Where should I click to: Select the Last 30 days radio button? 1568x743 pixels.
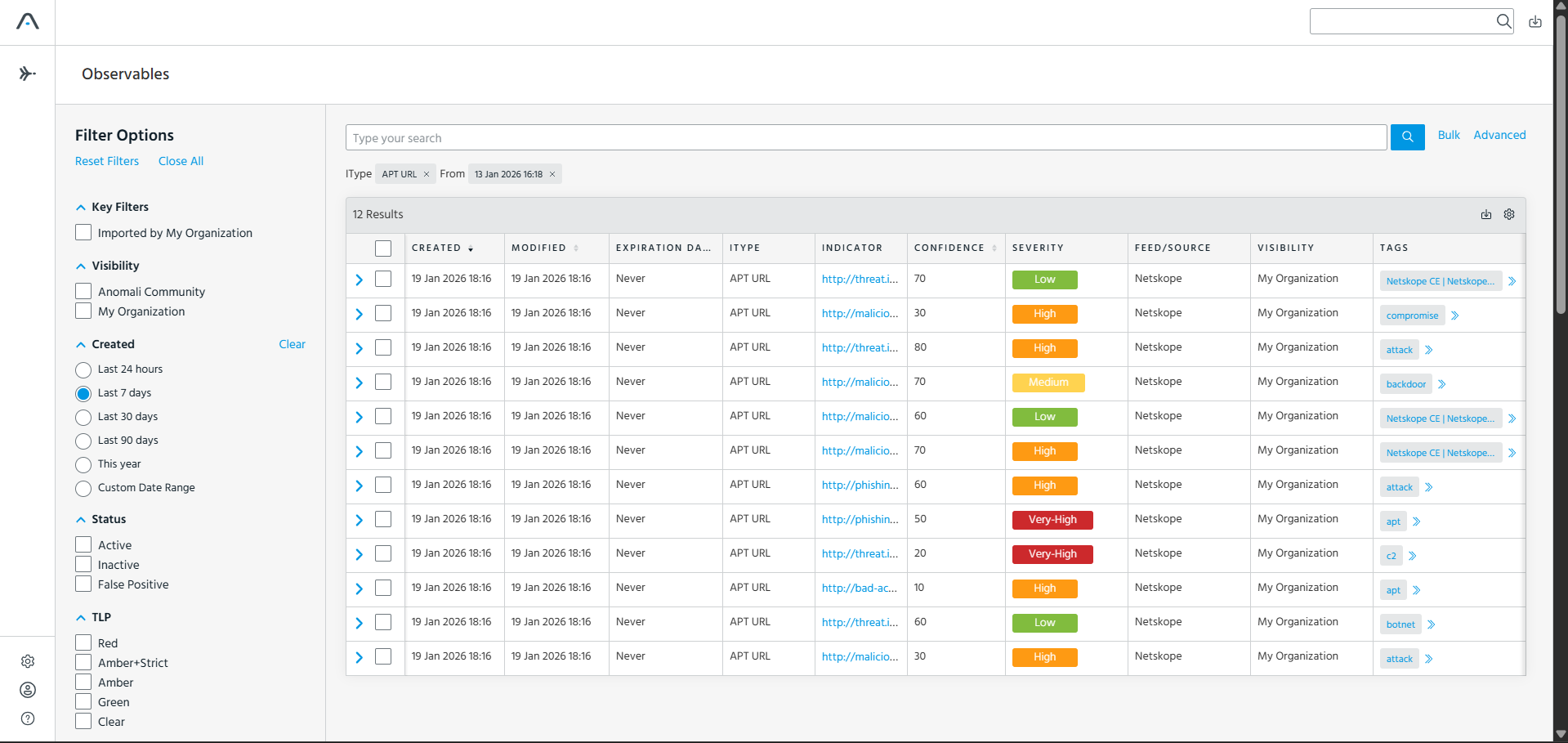pos(83,418)
